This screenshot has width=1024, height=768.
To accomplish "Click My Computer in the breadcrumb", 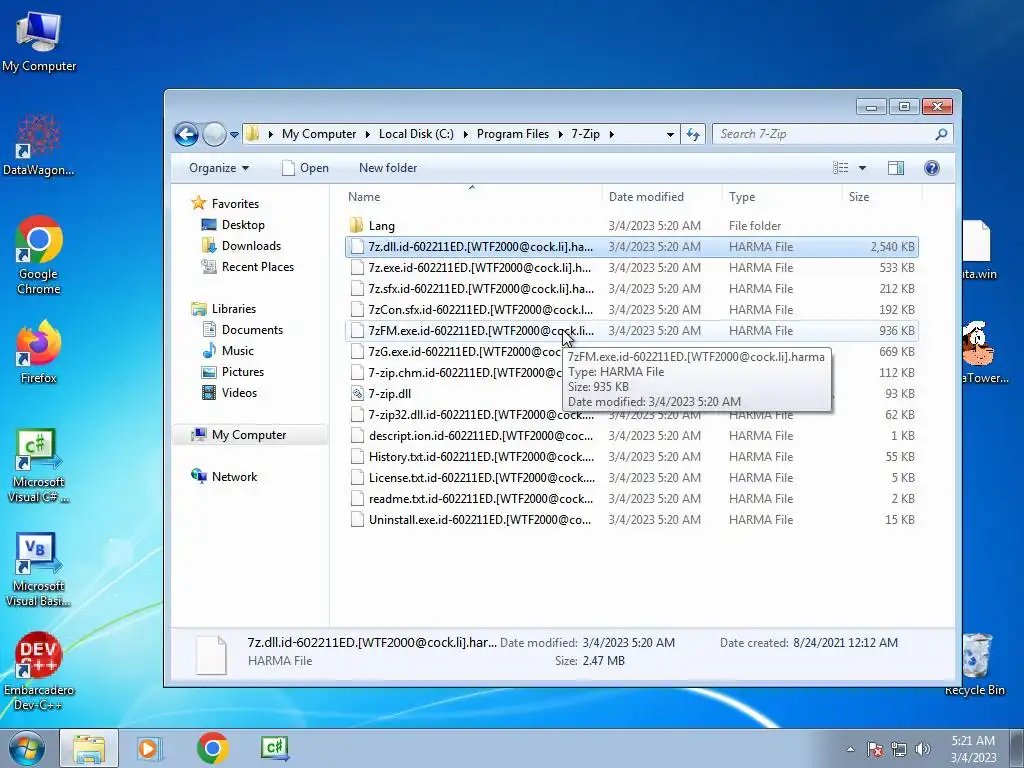I will (319, 134).
